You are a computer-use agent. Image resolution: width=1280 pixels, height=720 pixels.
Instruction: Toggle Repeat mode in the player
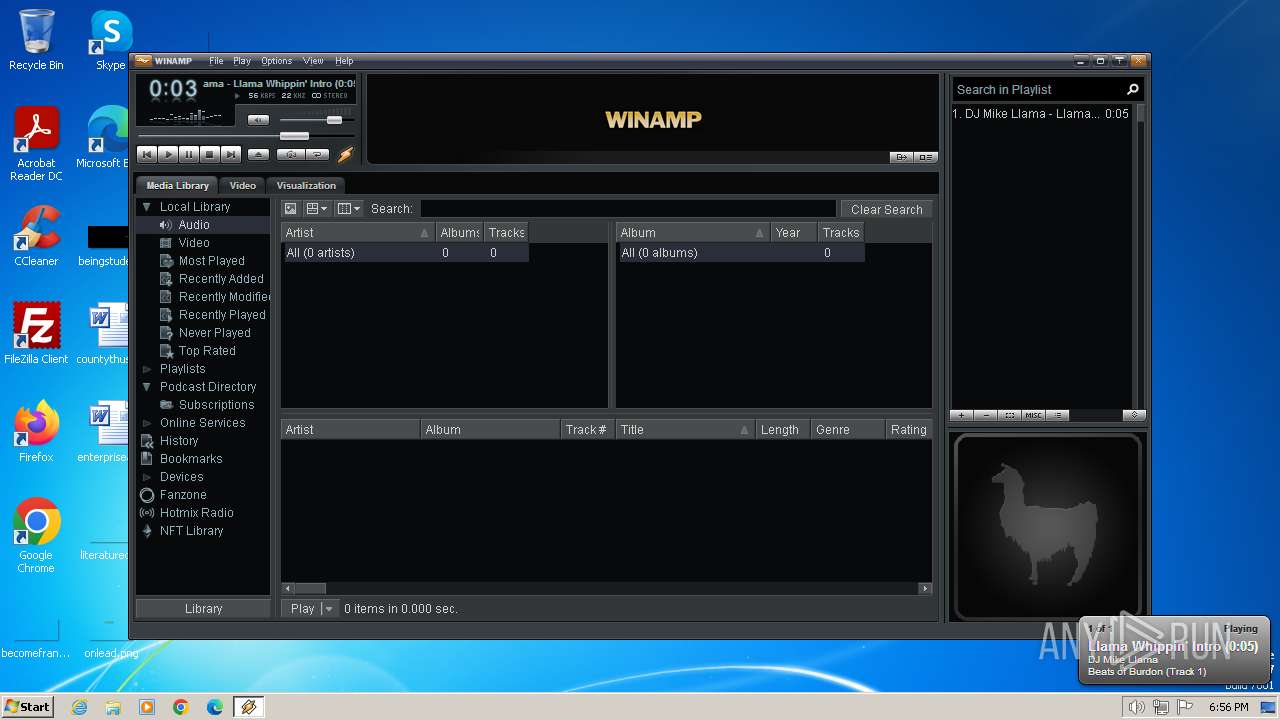tap(317, 154)
